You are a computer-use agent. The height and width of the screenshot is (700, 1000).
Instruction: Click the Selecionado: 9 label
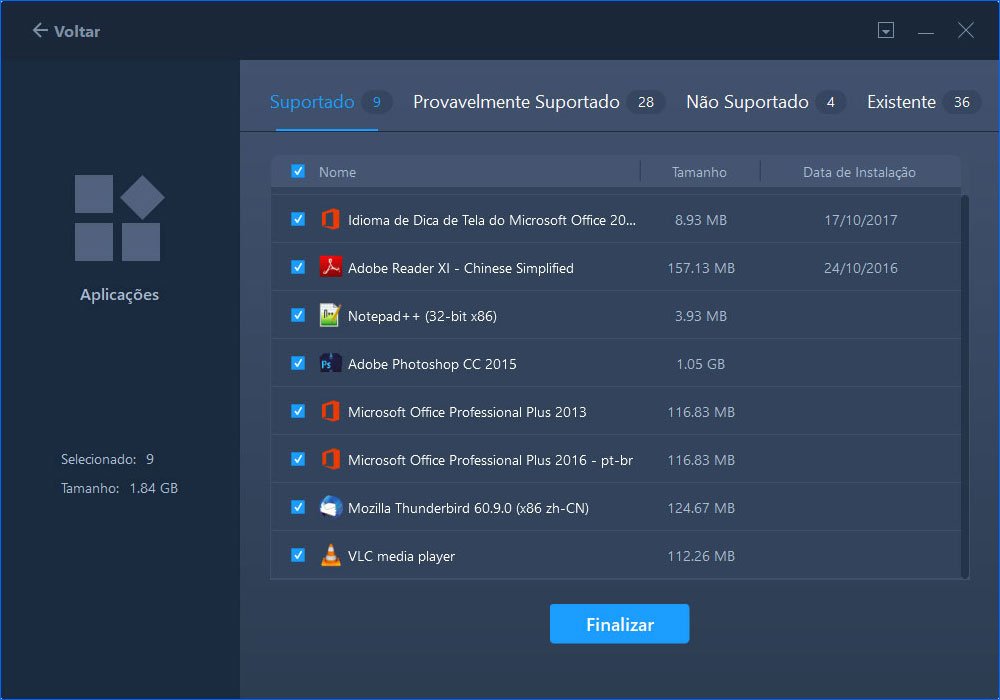[x=107, y=459]
